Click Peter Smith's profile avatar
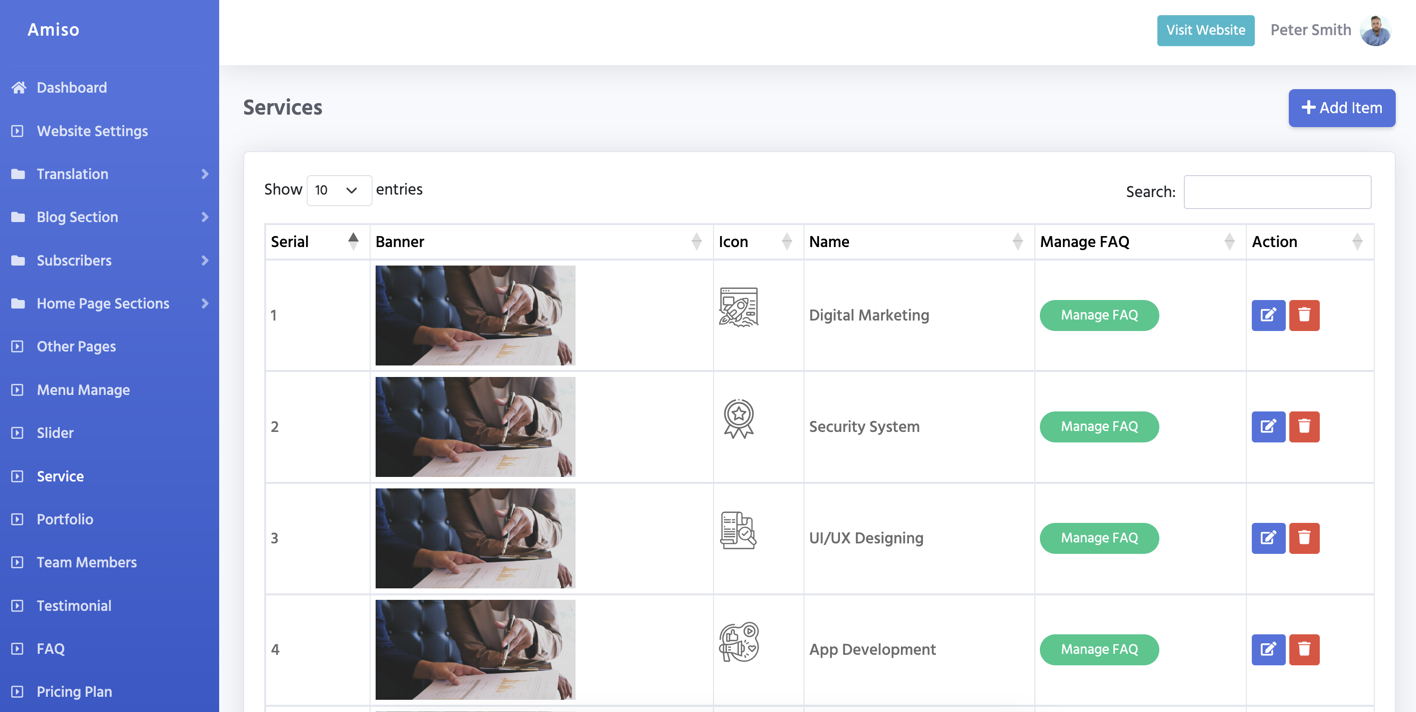The height and width of the screenshot is (712, 1416). coord(1376,30)
